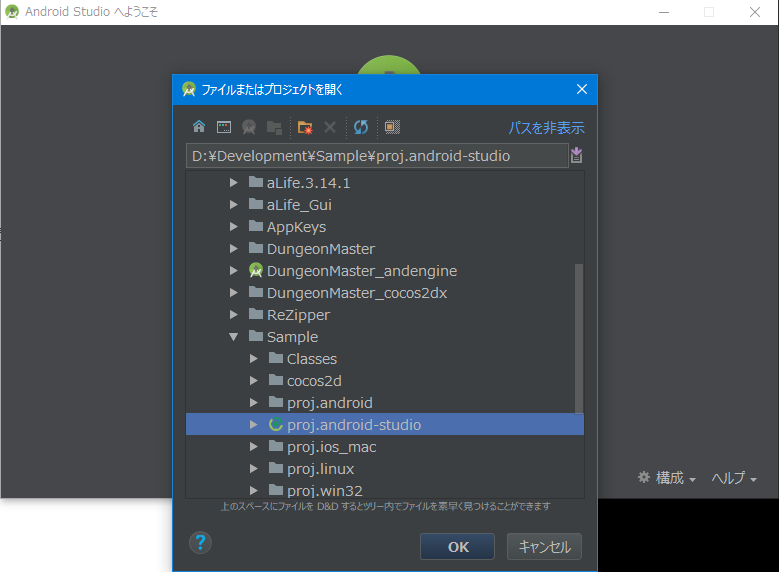Viewport: 779px width, 572px height.
Task: Expand the aLife_Gui folder
Action: point(234,205)
